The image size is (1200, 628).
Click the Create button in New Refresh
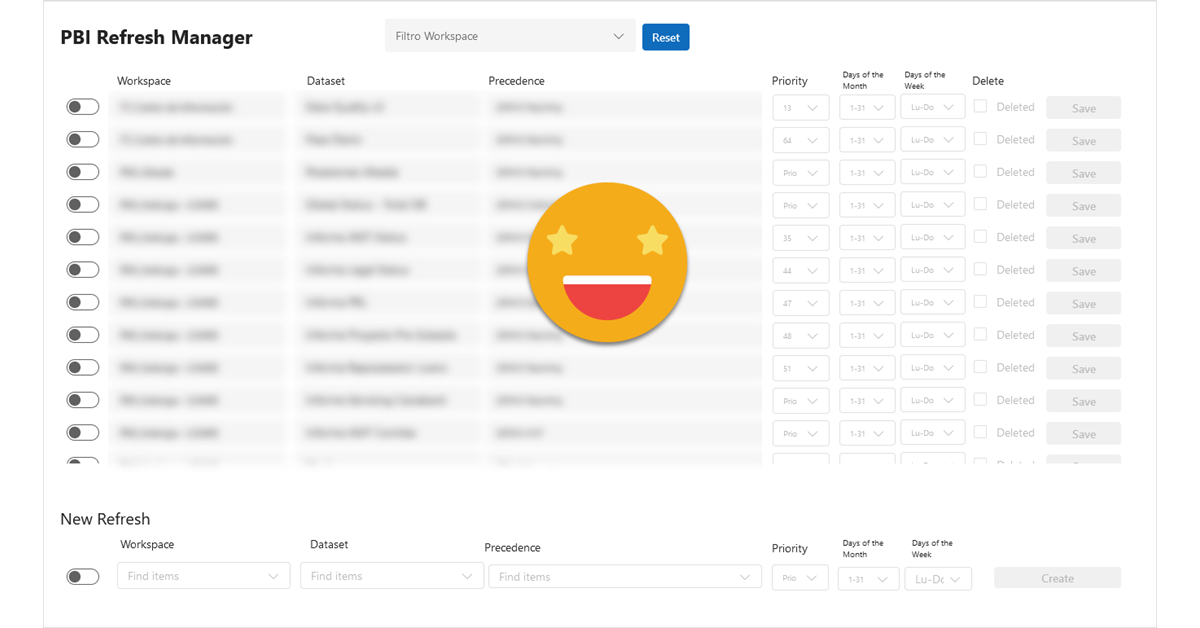[x=1057, y=578]
